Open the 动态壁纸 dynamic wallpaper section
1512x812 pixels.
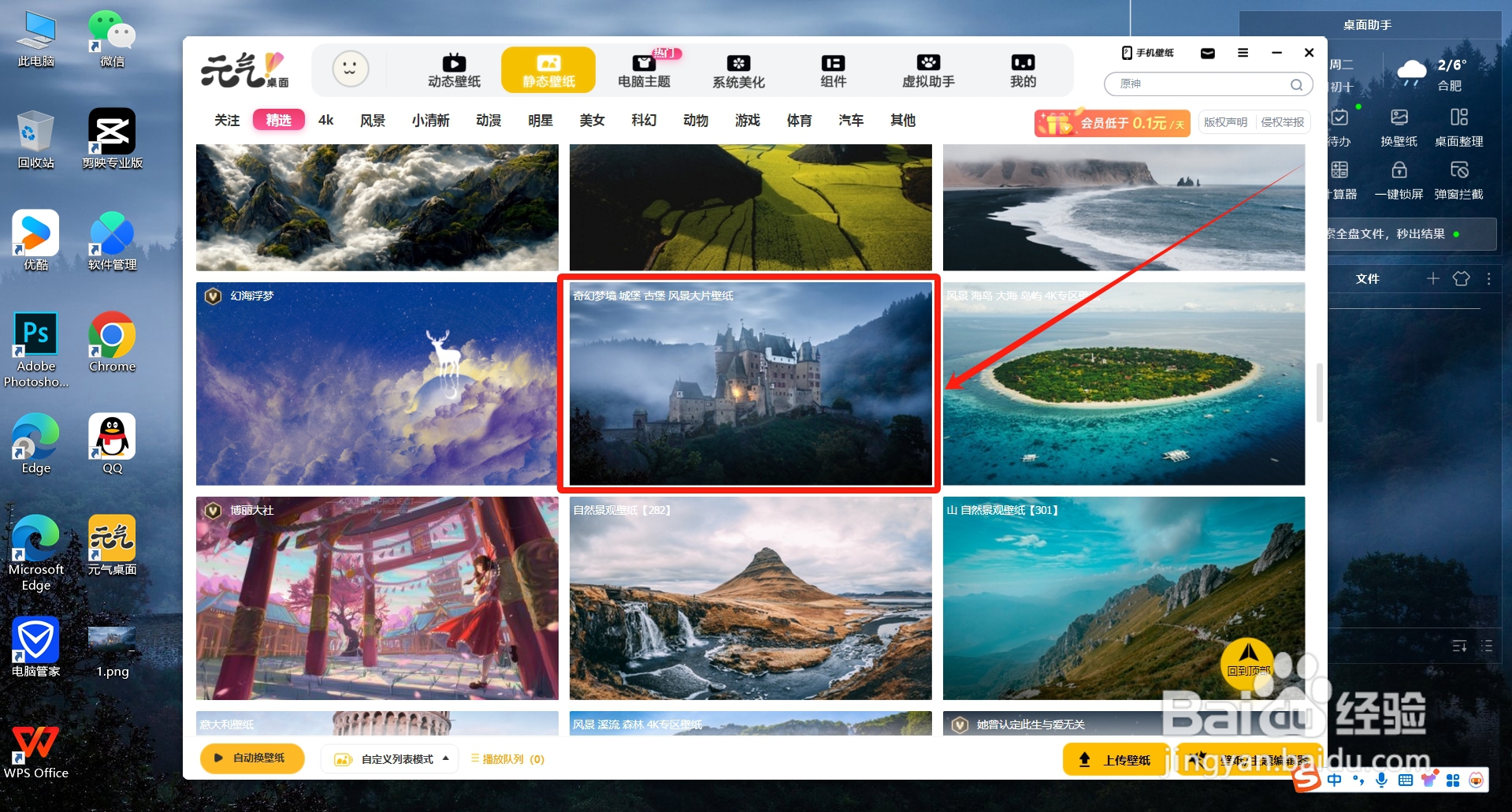[454, 70]
